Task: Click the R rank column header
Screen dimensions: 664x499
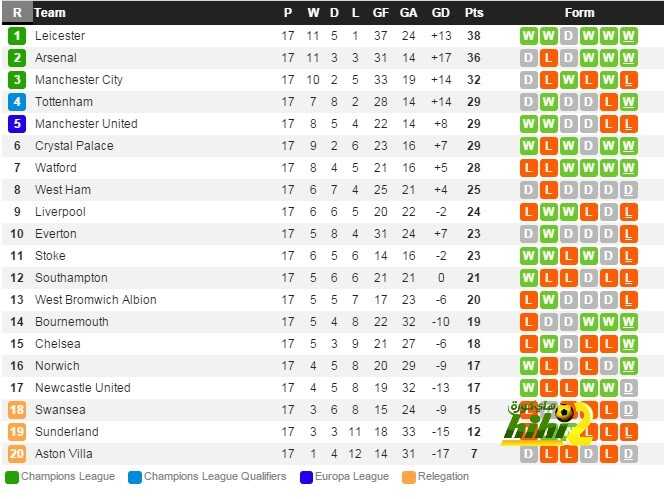Action: (x=17, y=13)
